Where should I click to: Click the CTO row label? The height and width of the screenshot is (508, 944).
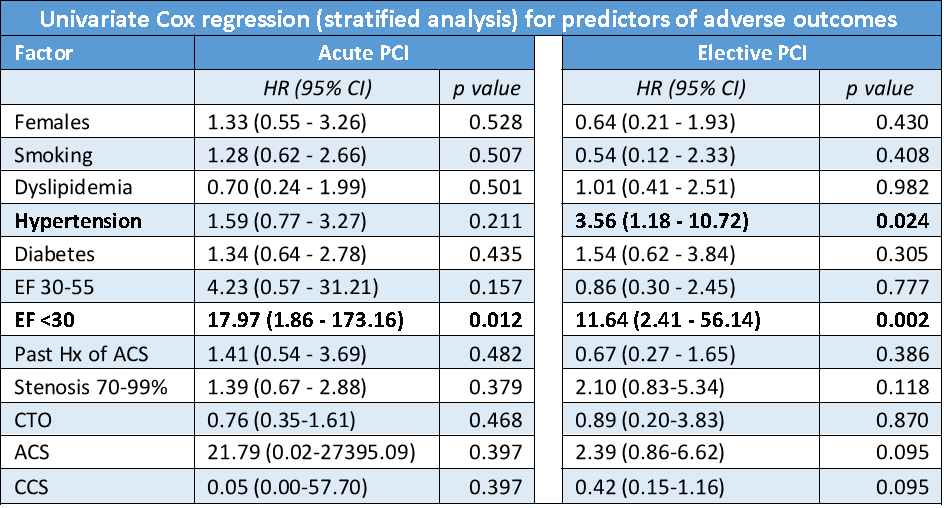click(34, 419)
